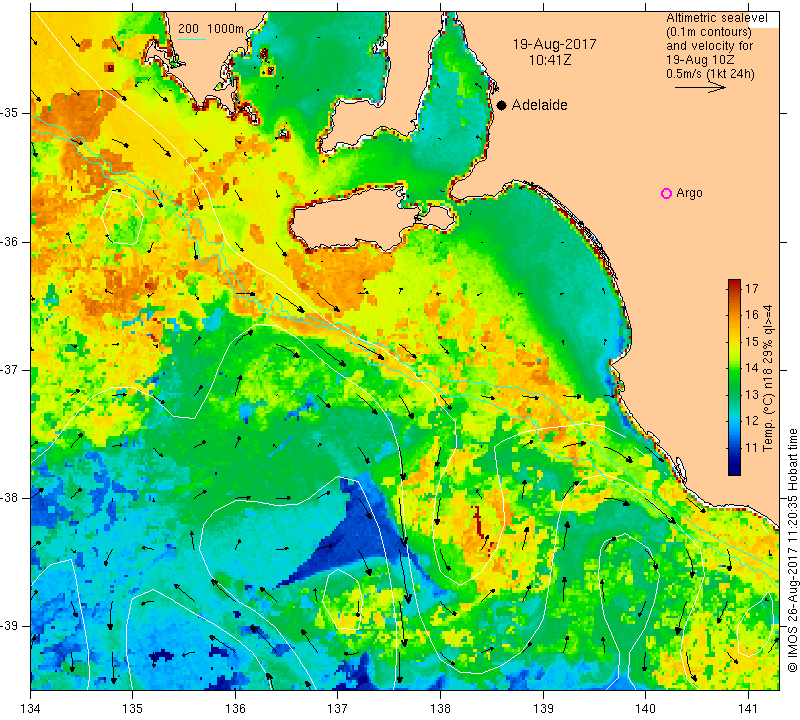800x720 pixels.
Task: Click the 141 longitude axis label
Action: coord(748,708)
